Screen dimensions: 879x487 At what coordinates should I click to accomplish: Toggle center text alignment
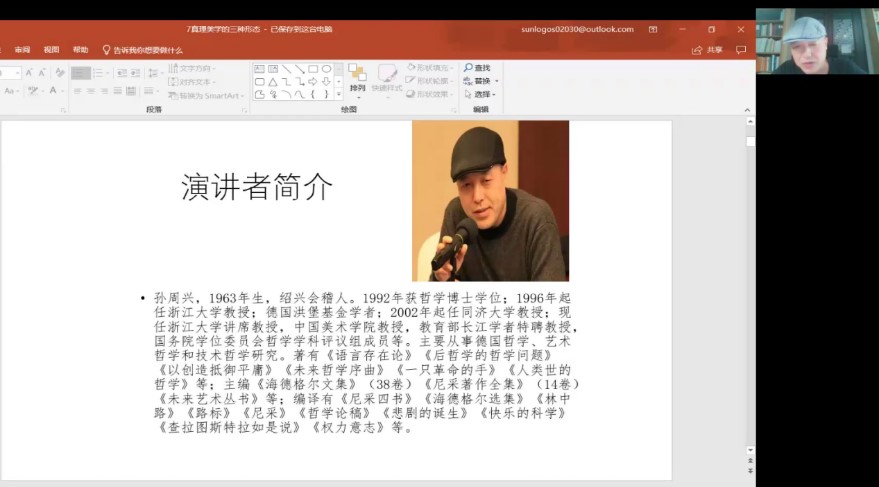tap(91, 91)
